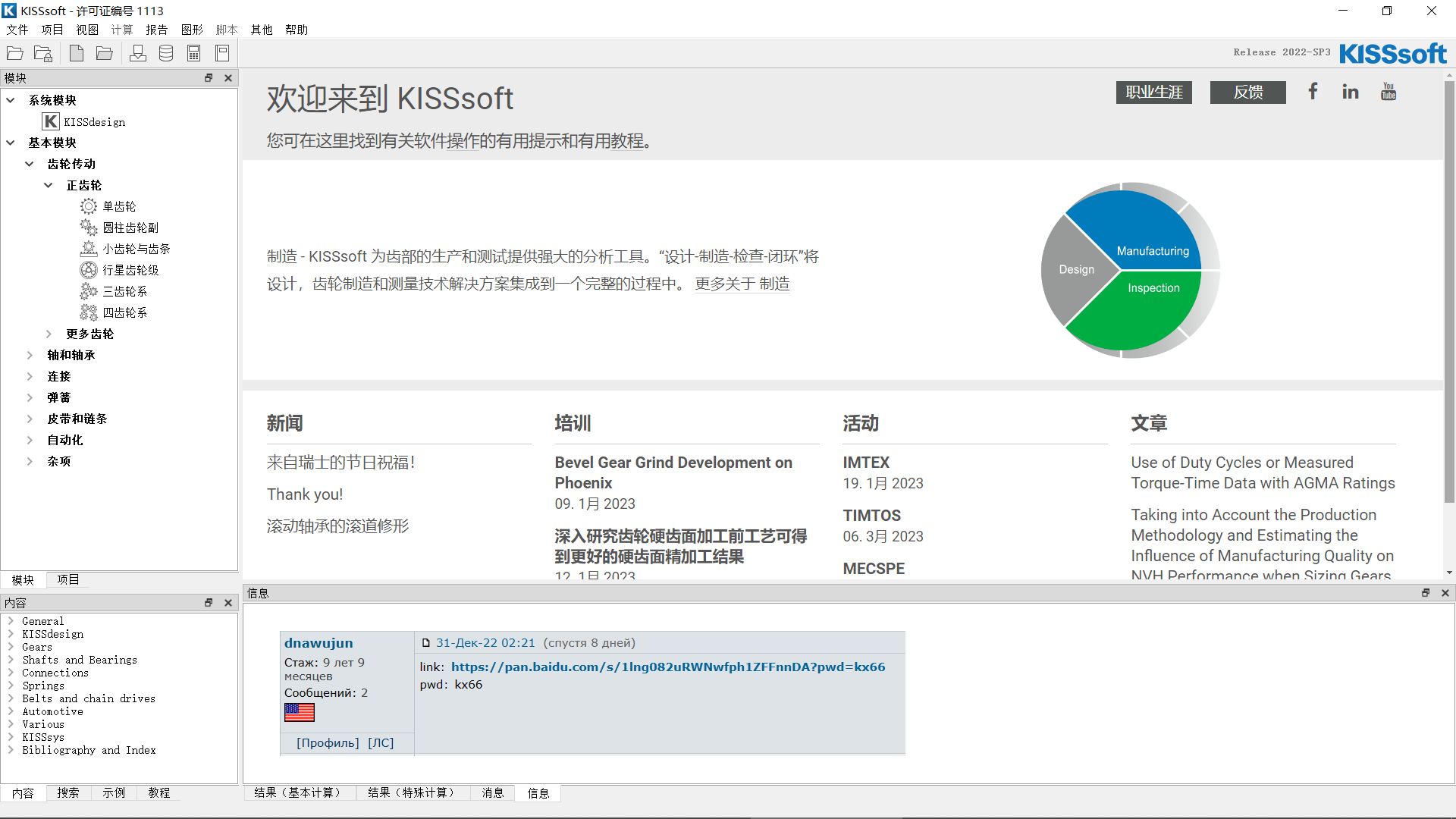Click the open project folder toolbar icon
The image size is (1456, 819).
tap(15, 53)
